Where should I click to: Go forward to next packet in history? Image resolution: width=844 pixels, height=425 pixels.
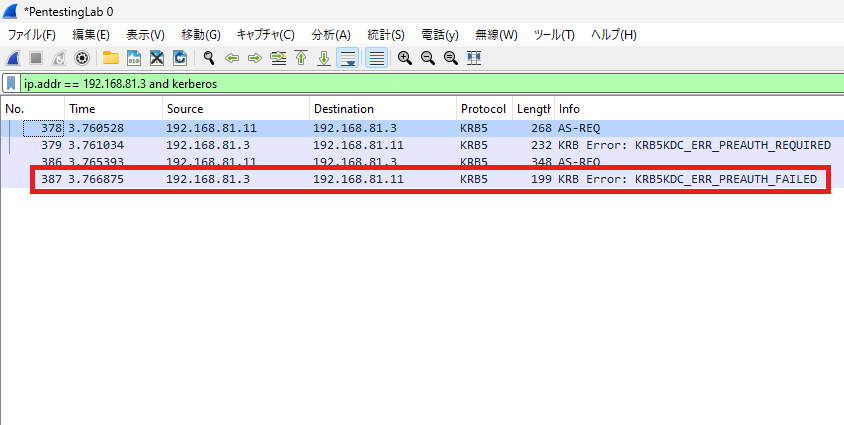pyautogui.click(x=255, y=58)
